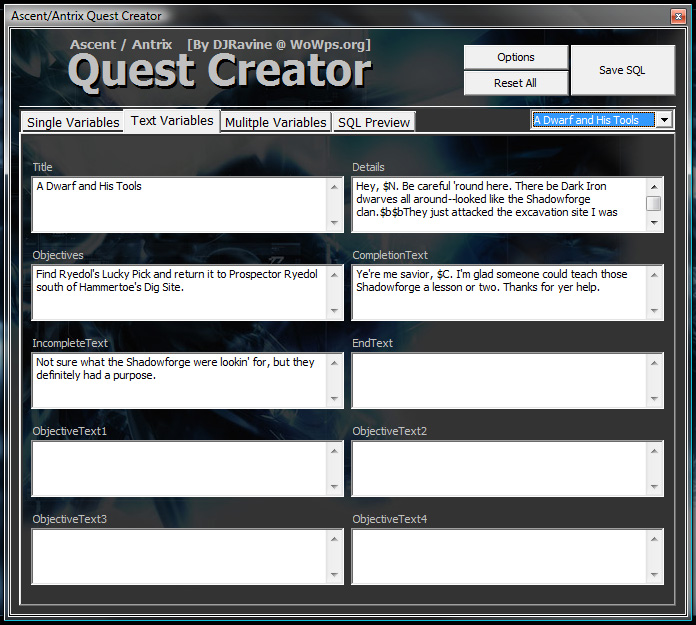Screen dimensions: 696x625
Task: Select the Text Variables tab
Action: click(x=172, y=121)
